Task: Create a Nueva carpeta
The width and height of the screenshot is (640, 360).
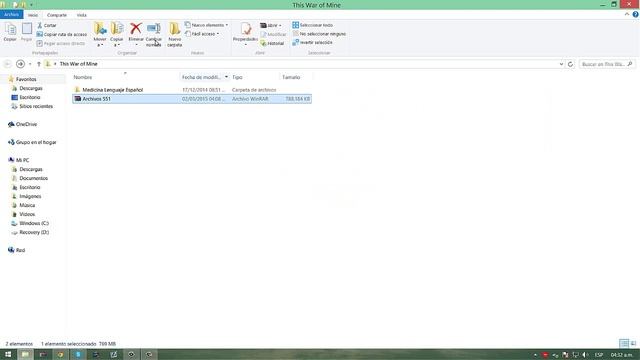Action: (x=175, y=34)
